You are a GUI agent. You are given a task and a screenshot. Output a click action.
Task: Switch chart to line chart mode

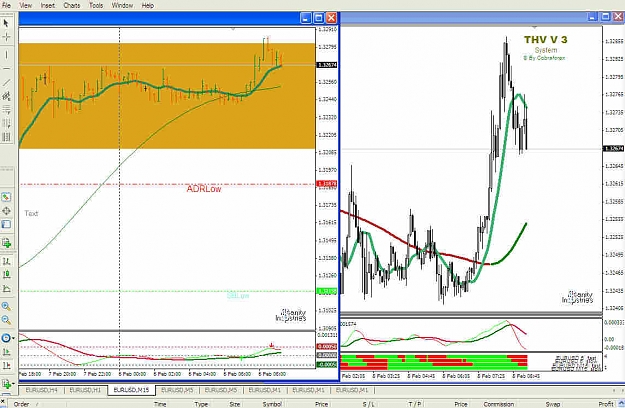tap(6, 288)
